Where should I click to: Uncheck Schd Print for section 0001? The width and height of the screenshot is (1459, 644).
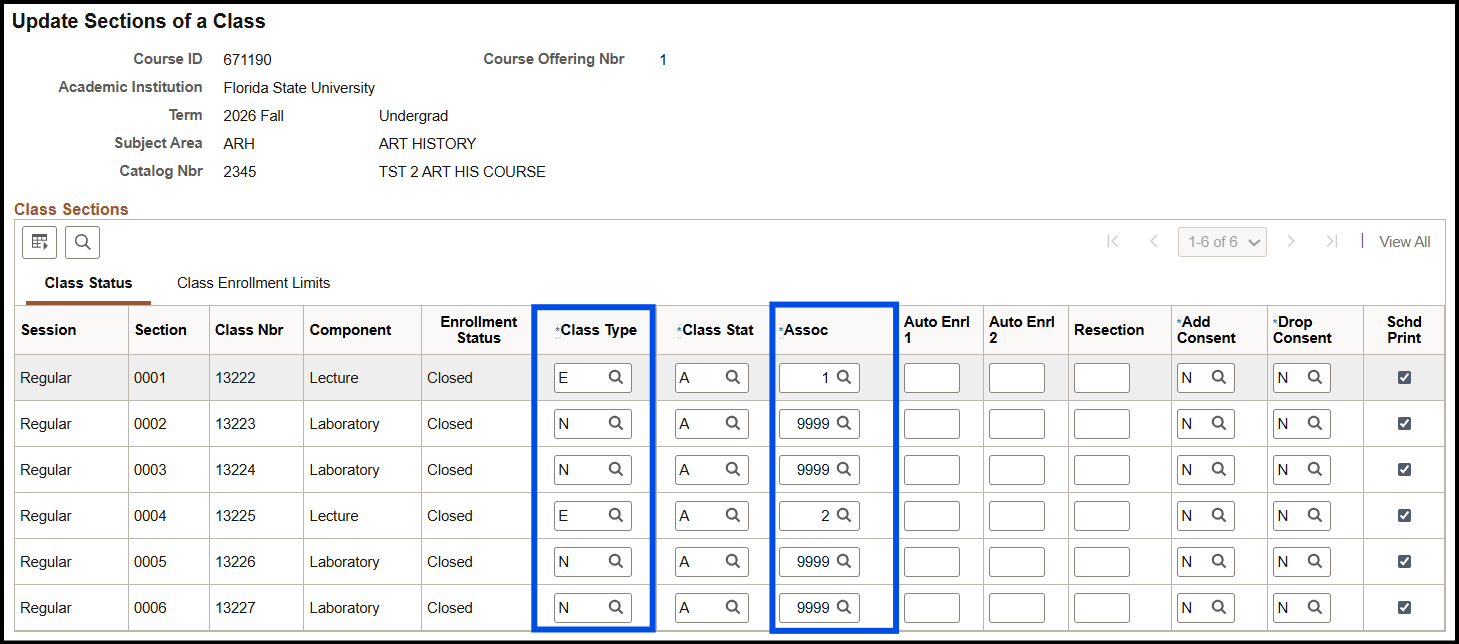tap(1404, 377)
